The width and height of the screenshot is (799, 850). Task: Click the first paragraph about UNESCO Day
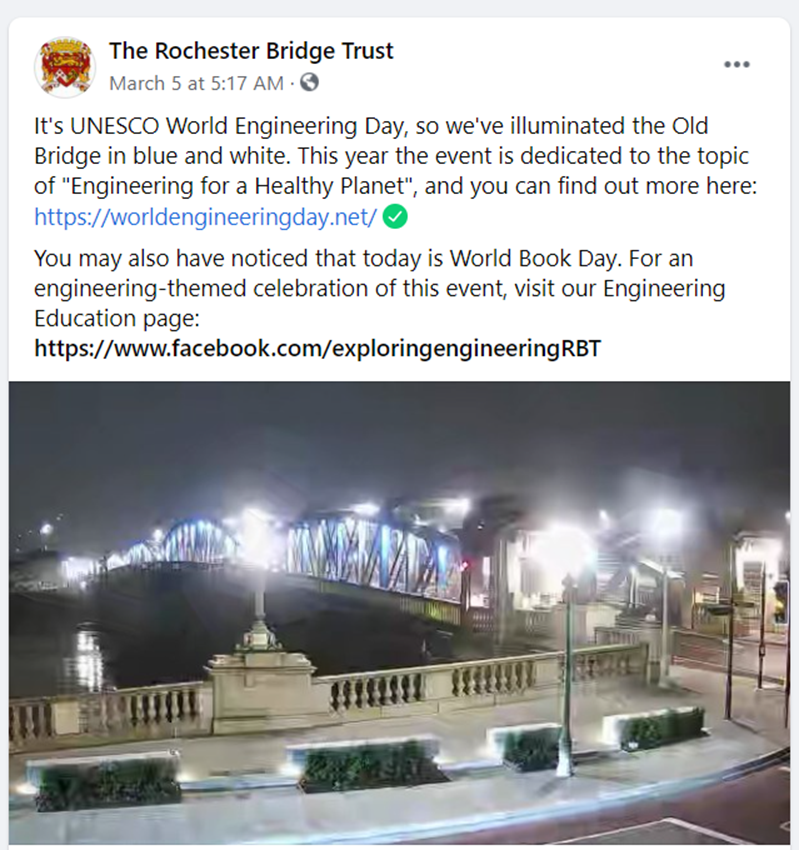[395, 171]
